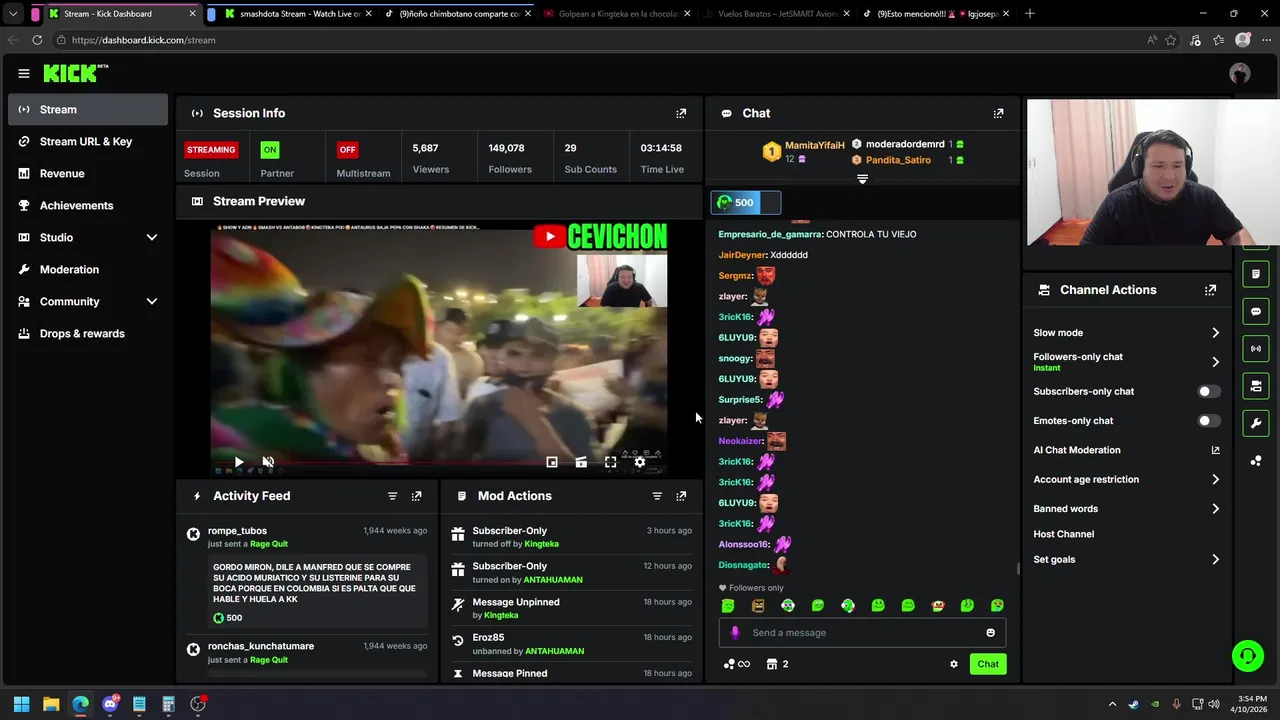Click the channel actions camera icon in right sidebar
Image resolution: width=1280 pixels, height=720 pixels.
tap(1256, 386)
